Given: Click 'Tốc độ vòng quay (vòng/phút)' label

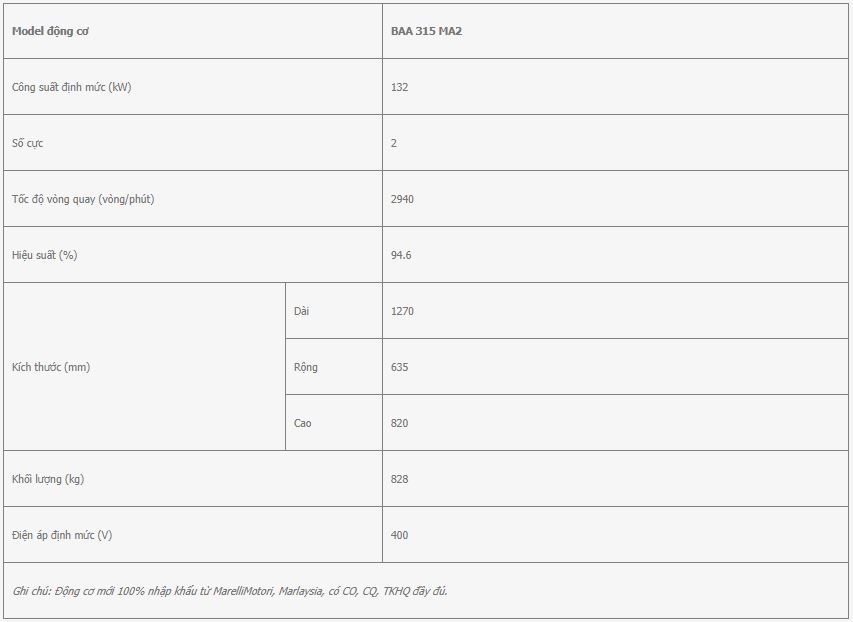Looking at the screenshot, I should [83, 199].
